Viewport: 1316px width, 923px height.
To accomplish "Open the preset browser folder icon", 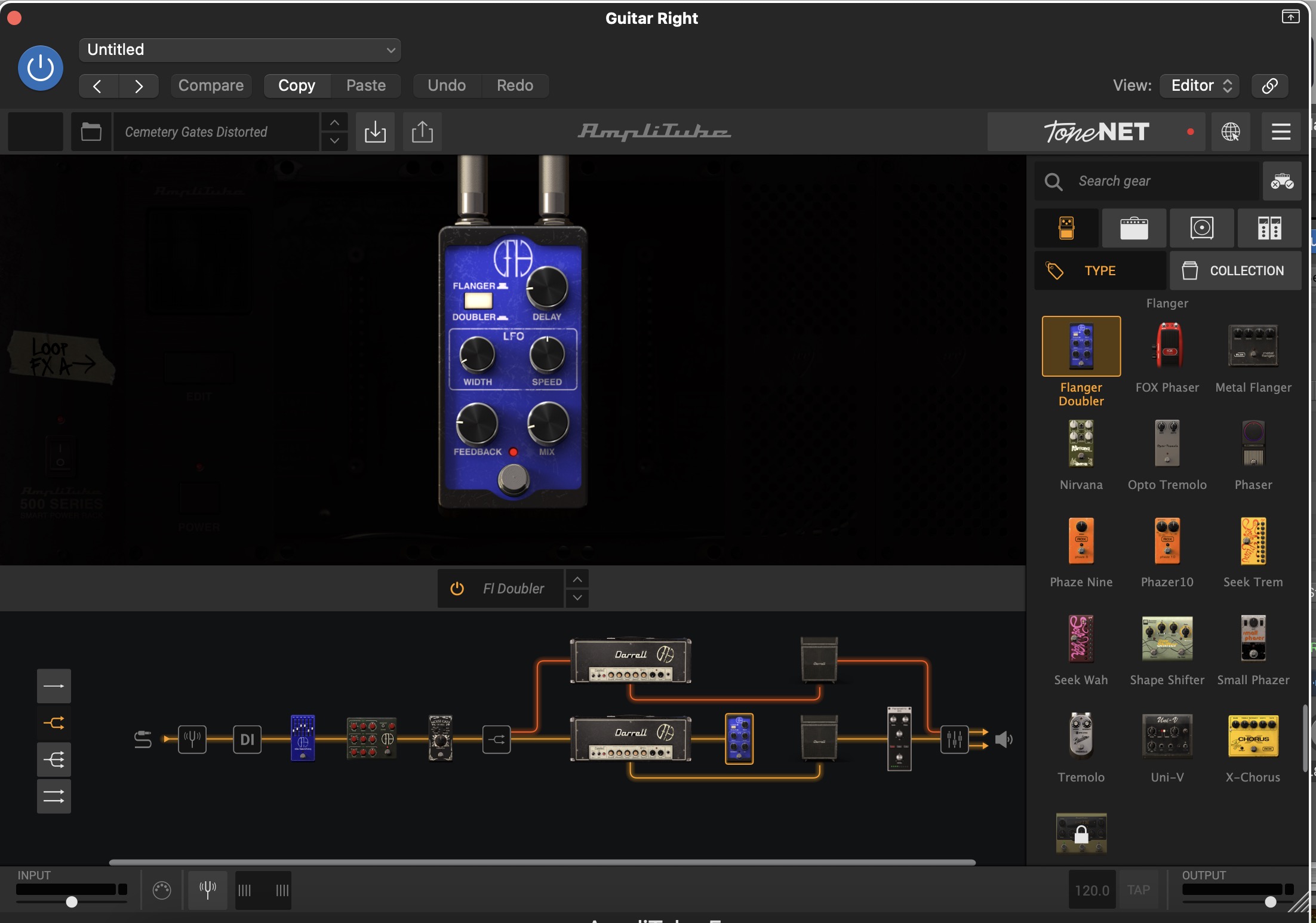I will (x=91, y=131).
